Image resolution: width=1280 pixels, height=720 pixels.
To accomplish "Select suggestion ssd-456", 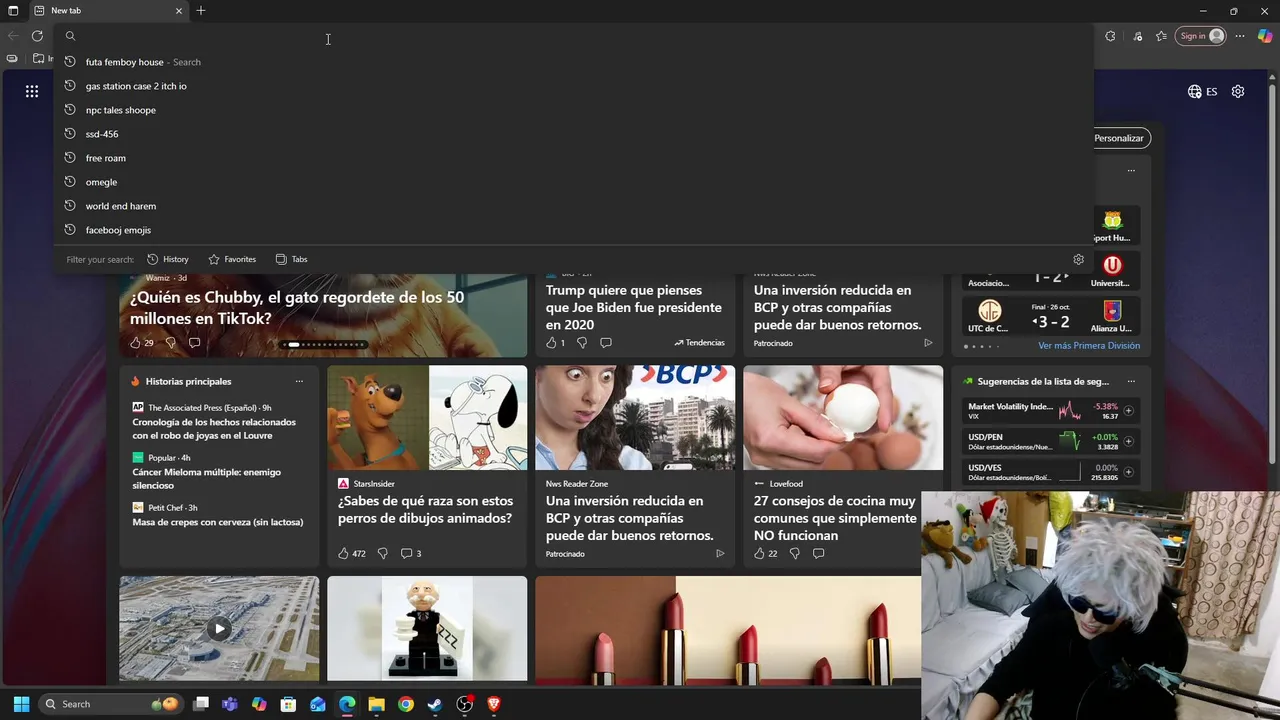I will [x=573, y=134].
